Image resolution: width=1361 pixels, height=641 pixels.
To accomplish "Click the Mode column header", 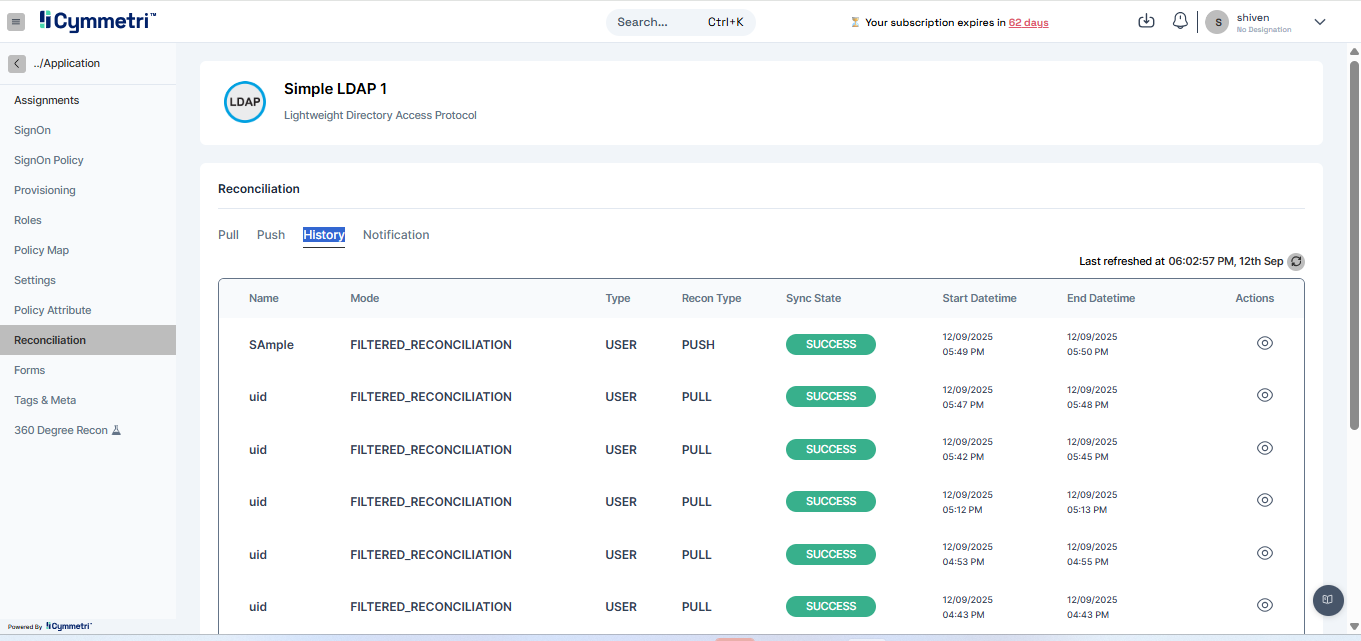I will pyautogui.click(x=365, y=298).
